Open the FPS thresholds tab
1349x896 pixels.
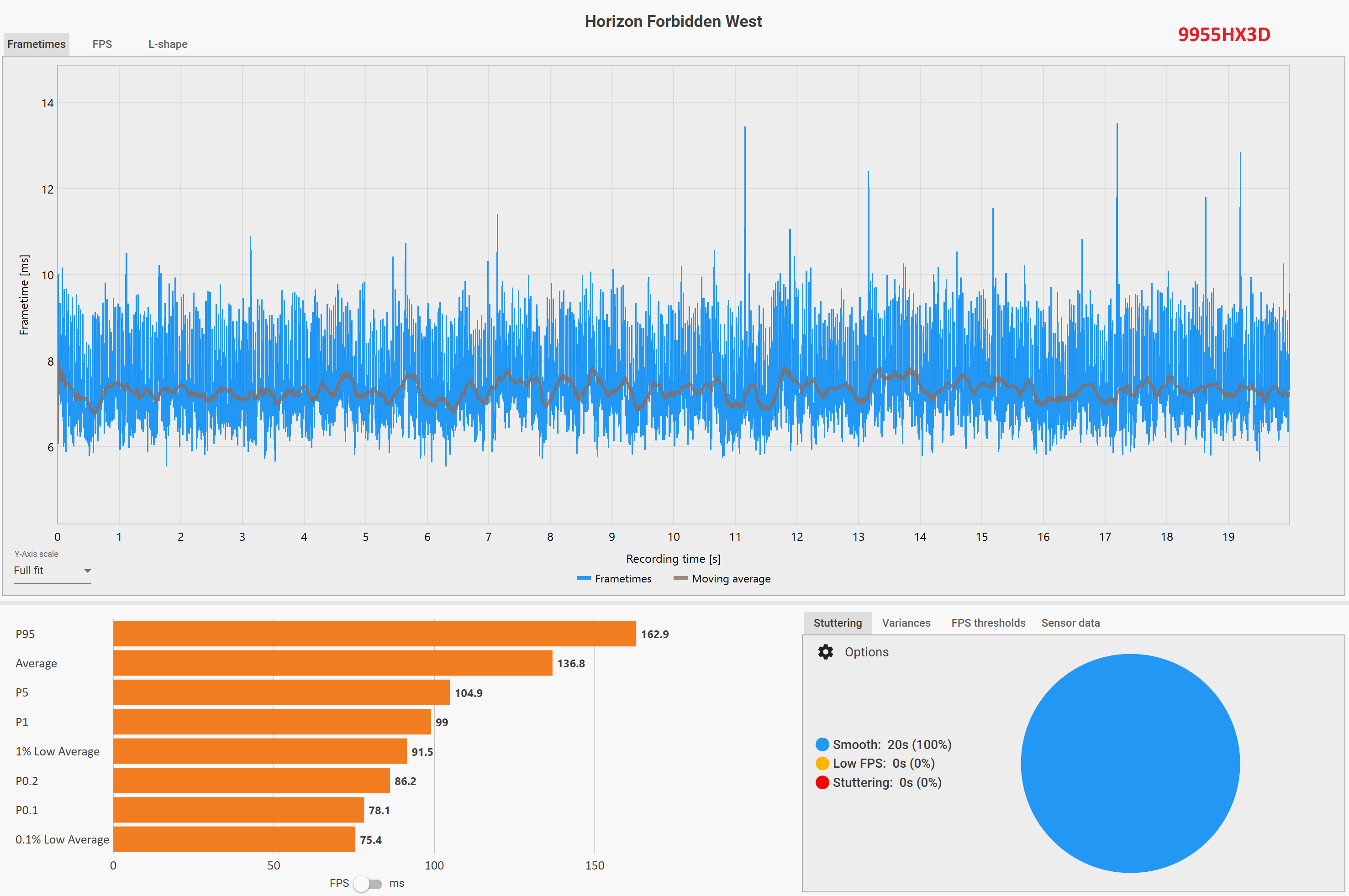[x=988, y=623]
